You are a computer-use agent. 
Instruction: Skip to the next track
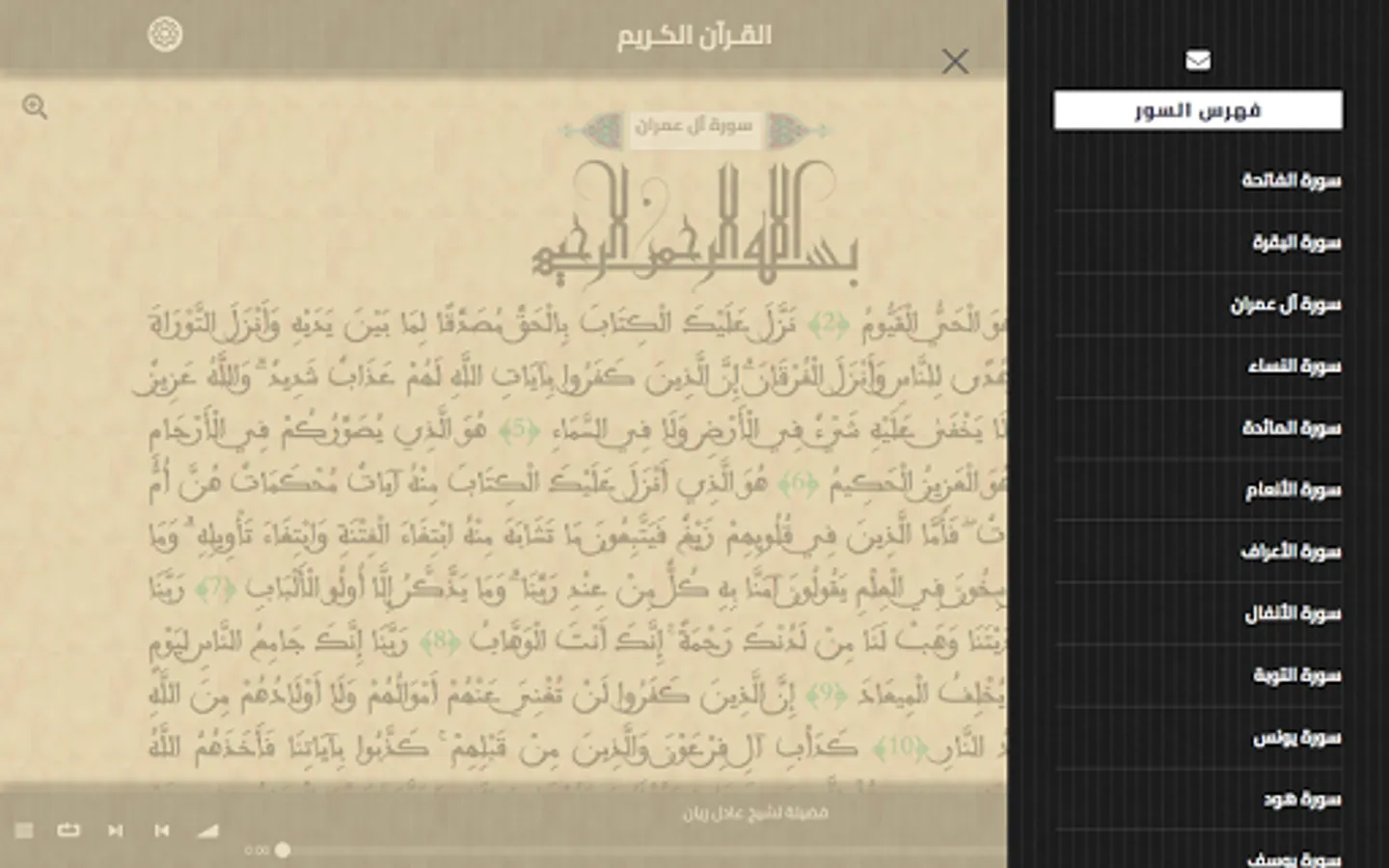click(x=115, y=830)
